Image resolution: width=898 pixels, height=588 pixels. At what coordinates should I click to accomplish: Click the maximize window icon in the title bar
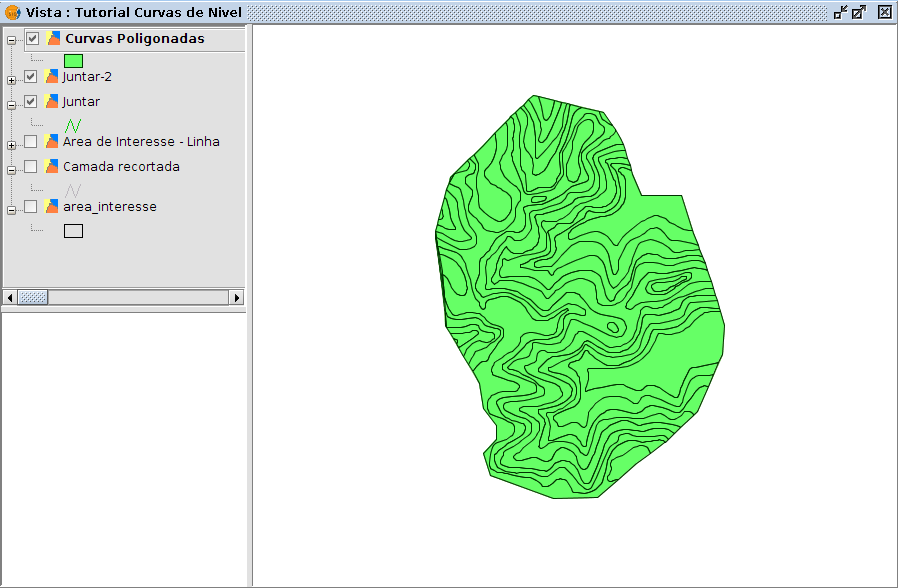859,12
